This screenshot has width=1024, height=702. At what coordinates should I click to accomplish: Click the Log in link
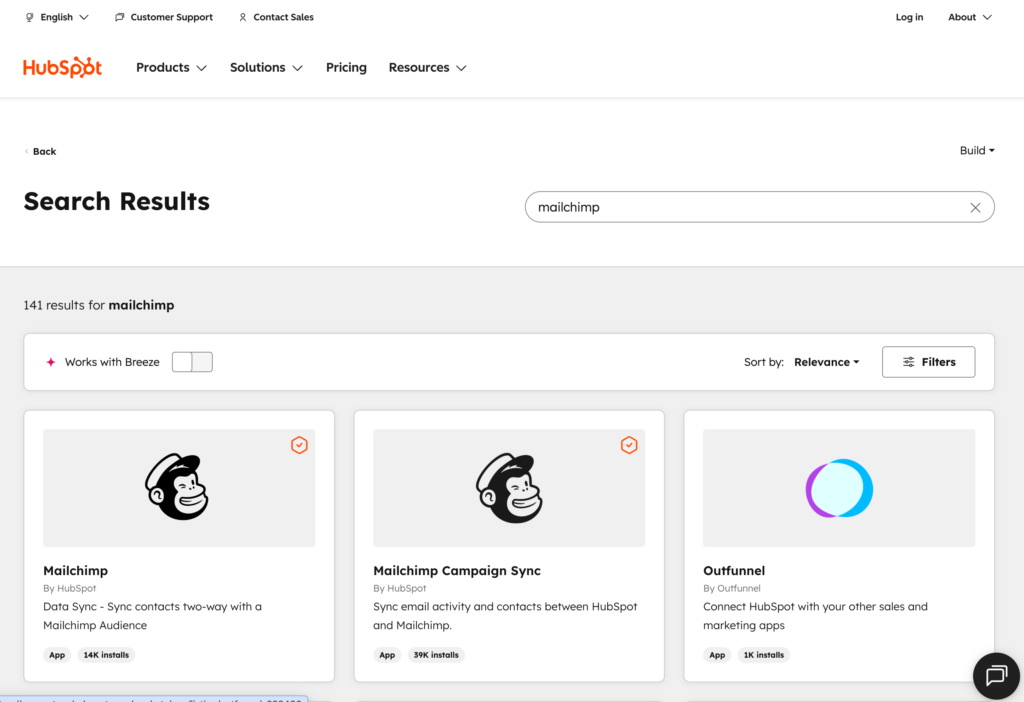909,17
